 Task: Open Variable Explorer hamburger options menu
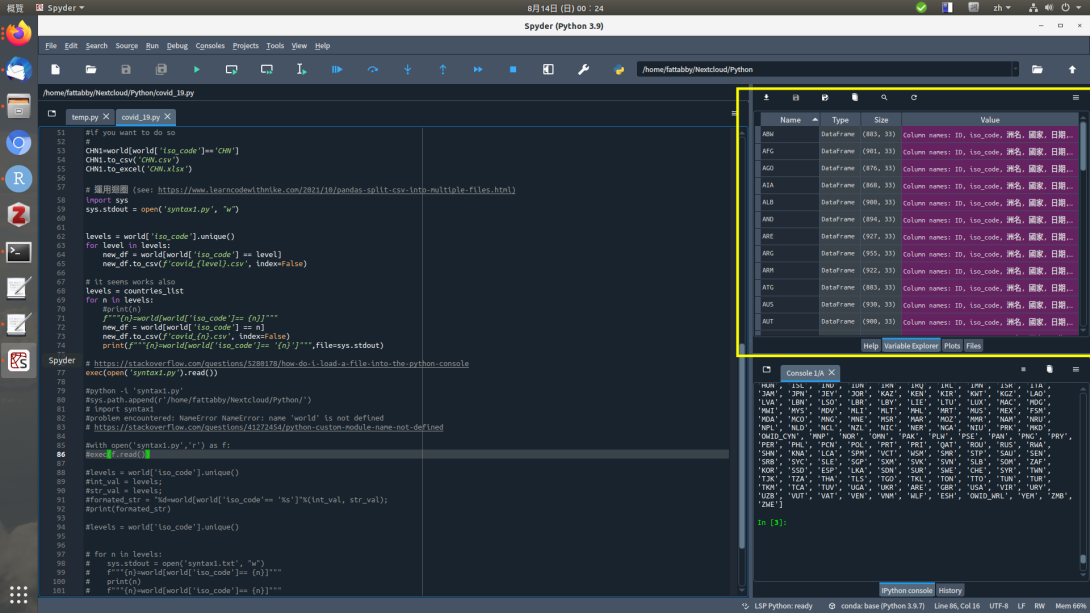point(1076,98)
